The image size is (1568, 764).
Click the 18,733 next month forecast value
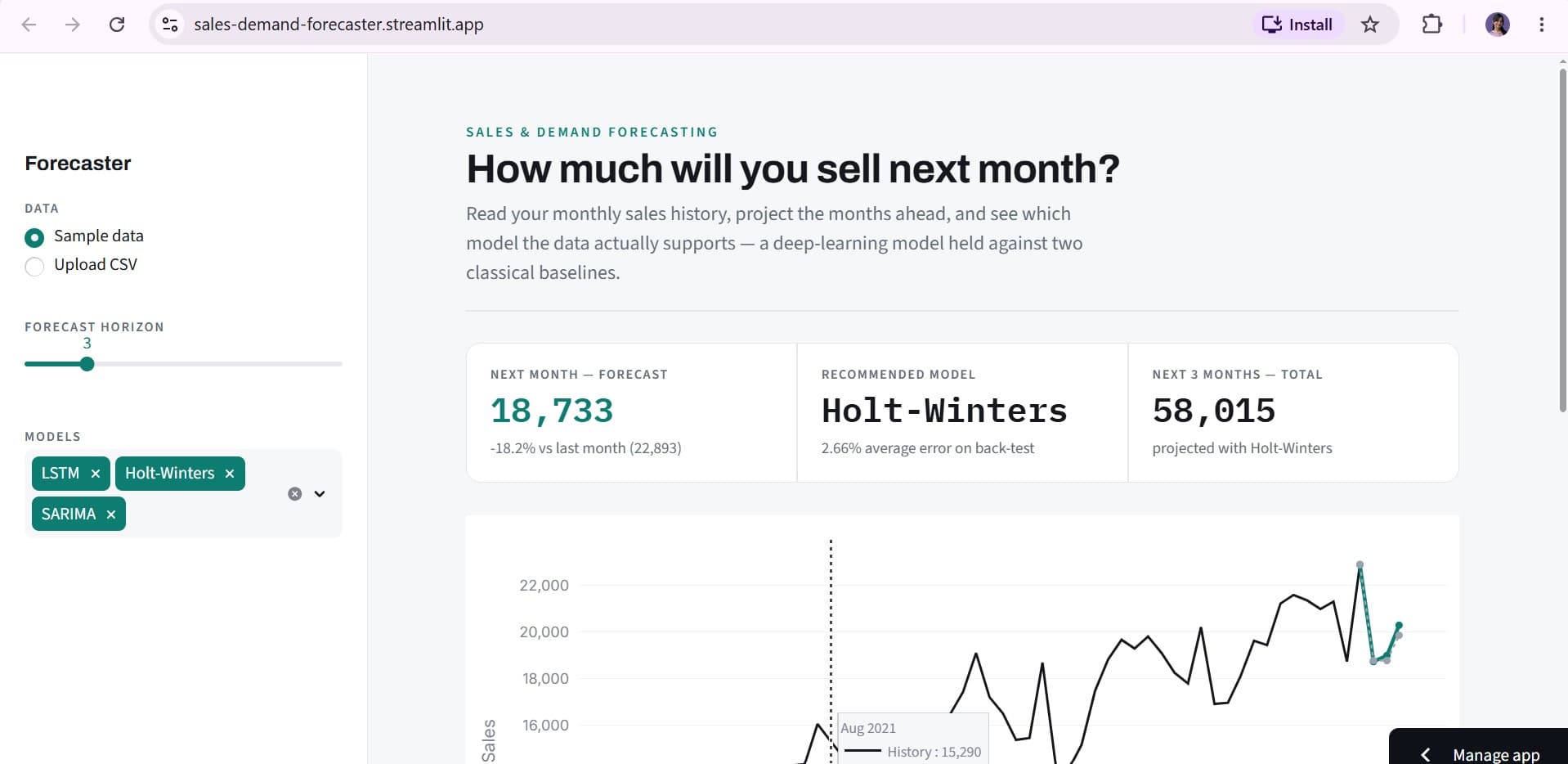[x=552, y=411]
